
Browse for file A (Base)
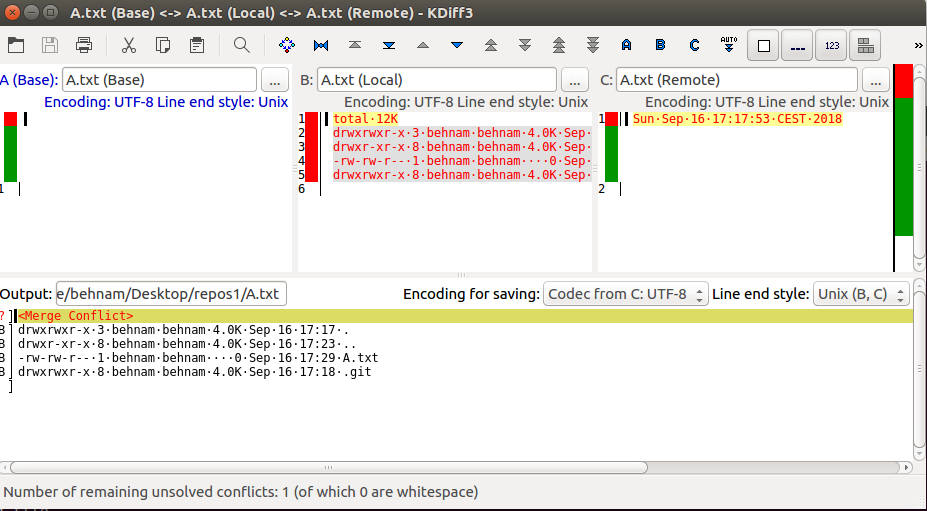(x=275, y=80)
